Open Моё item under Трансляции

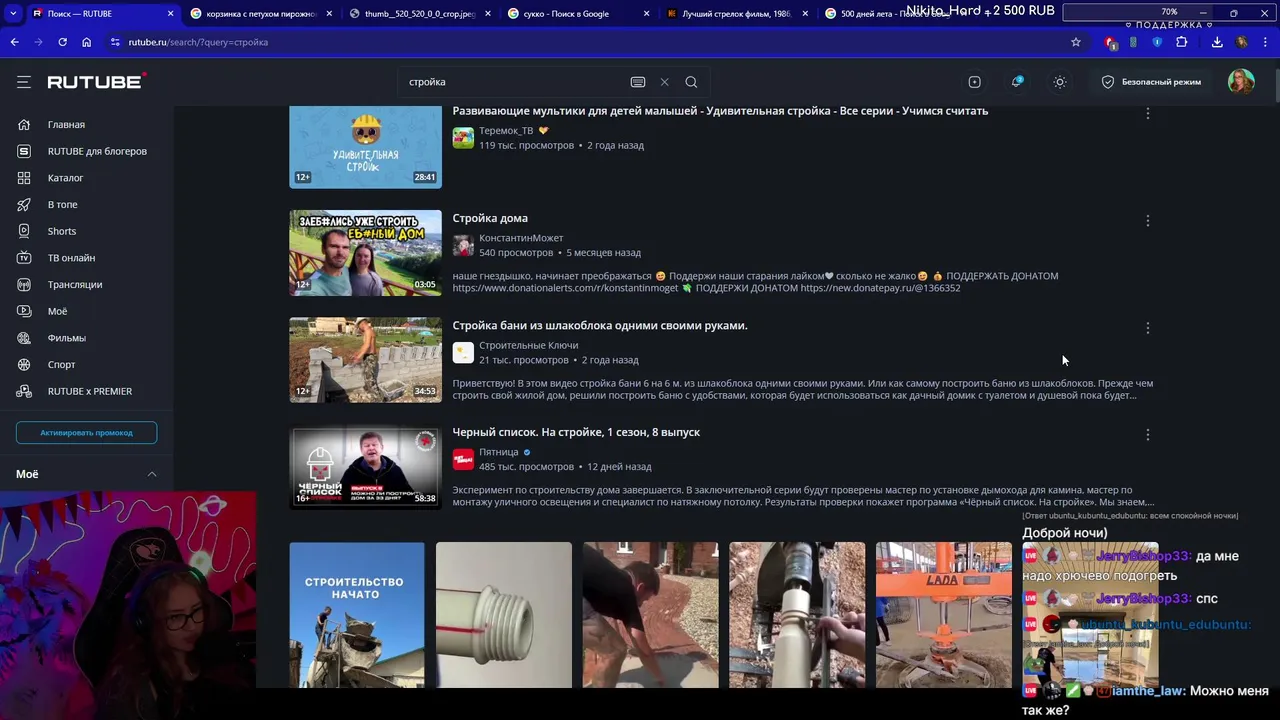(58, 311)
